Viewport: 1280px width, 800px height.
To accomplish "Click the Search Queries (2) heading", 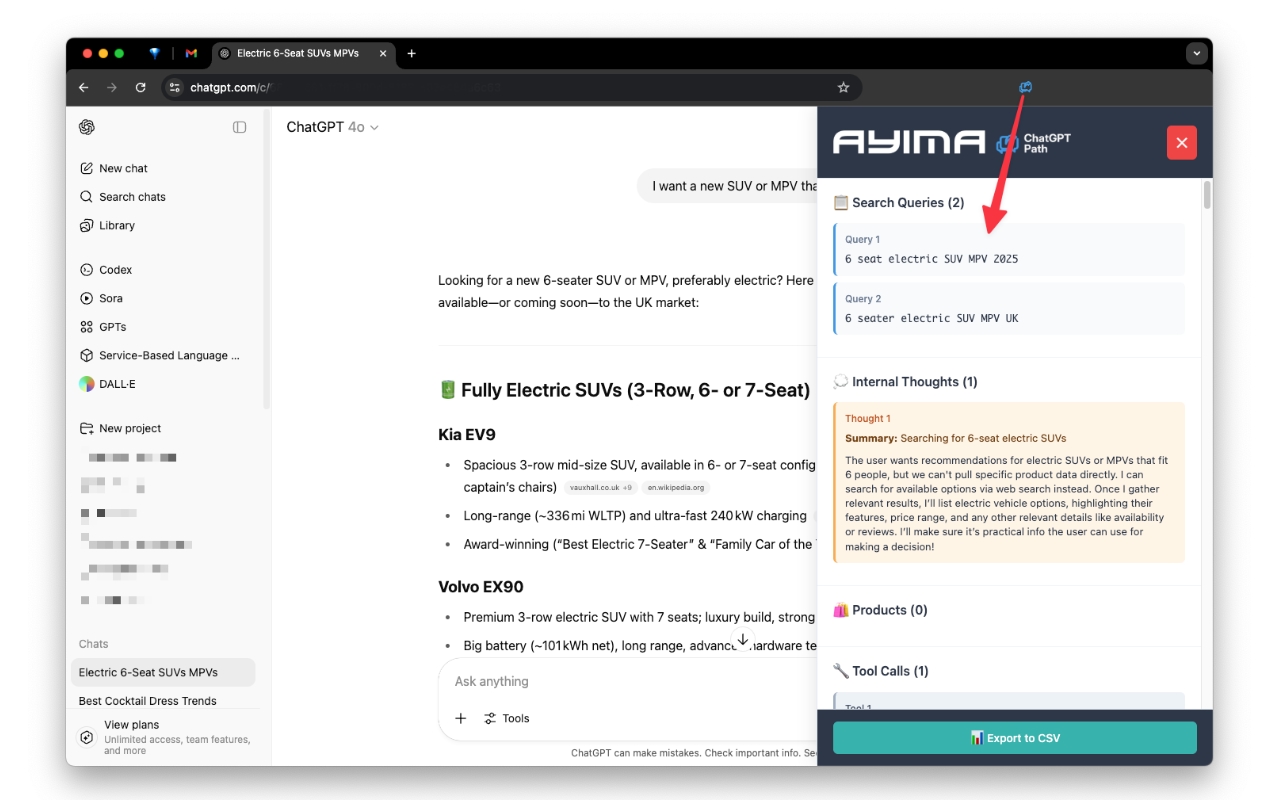I will click(x=899, y=203).
